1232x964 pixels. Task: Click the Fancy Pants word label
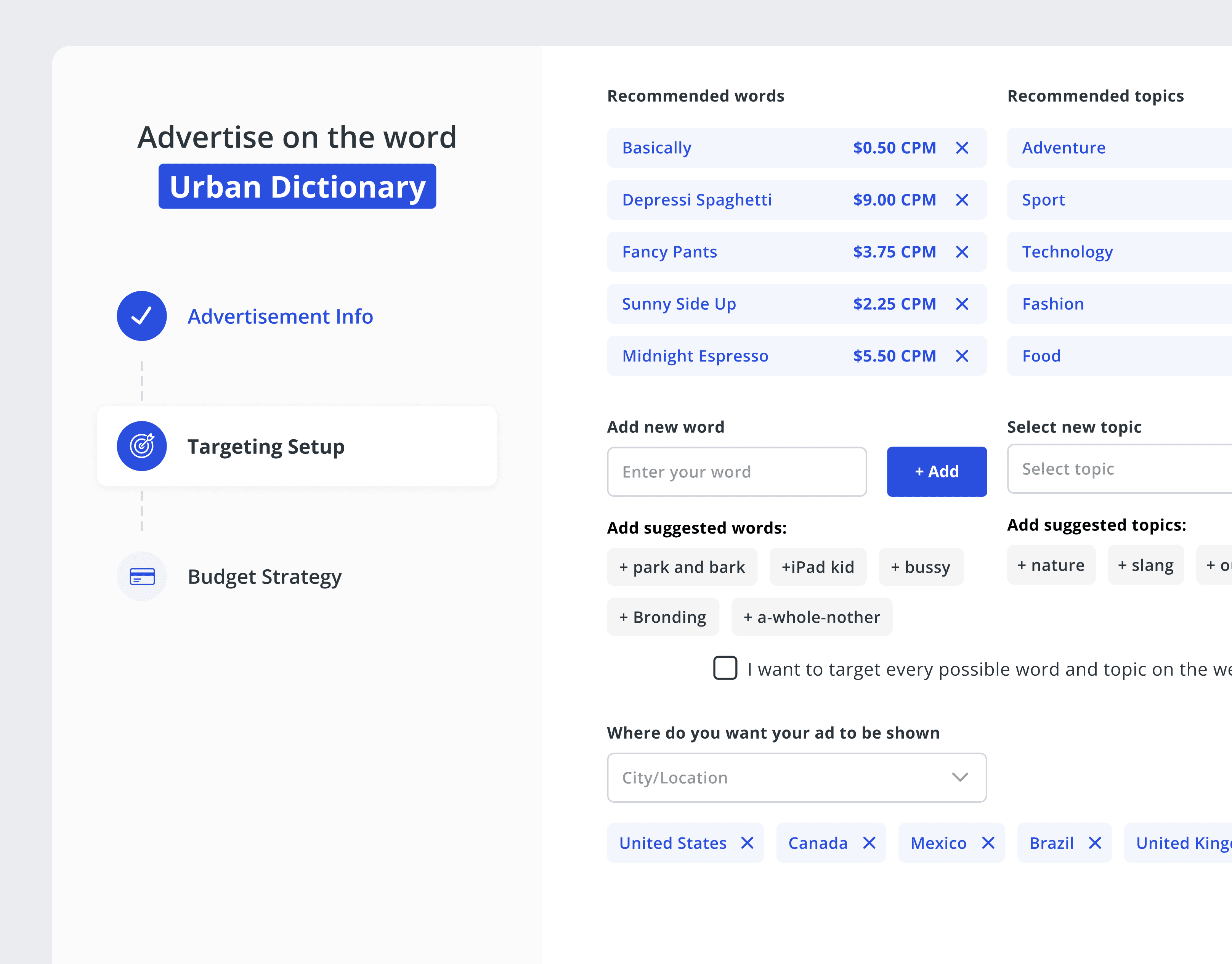[x=670, y=252]
